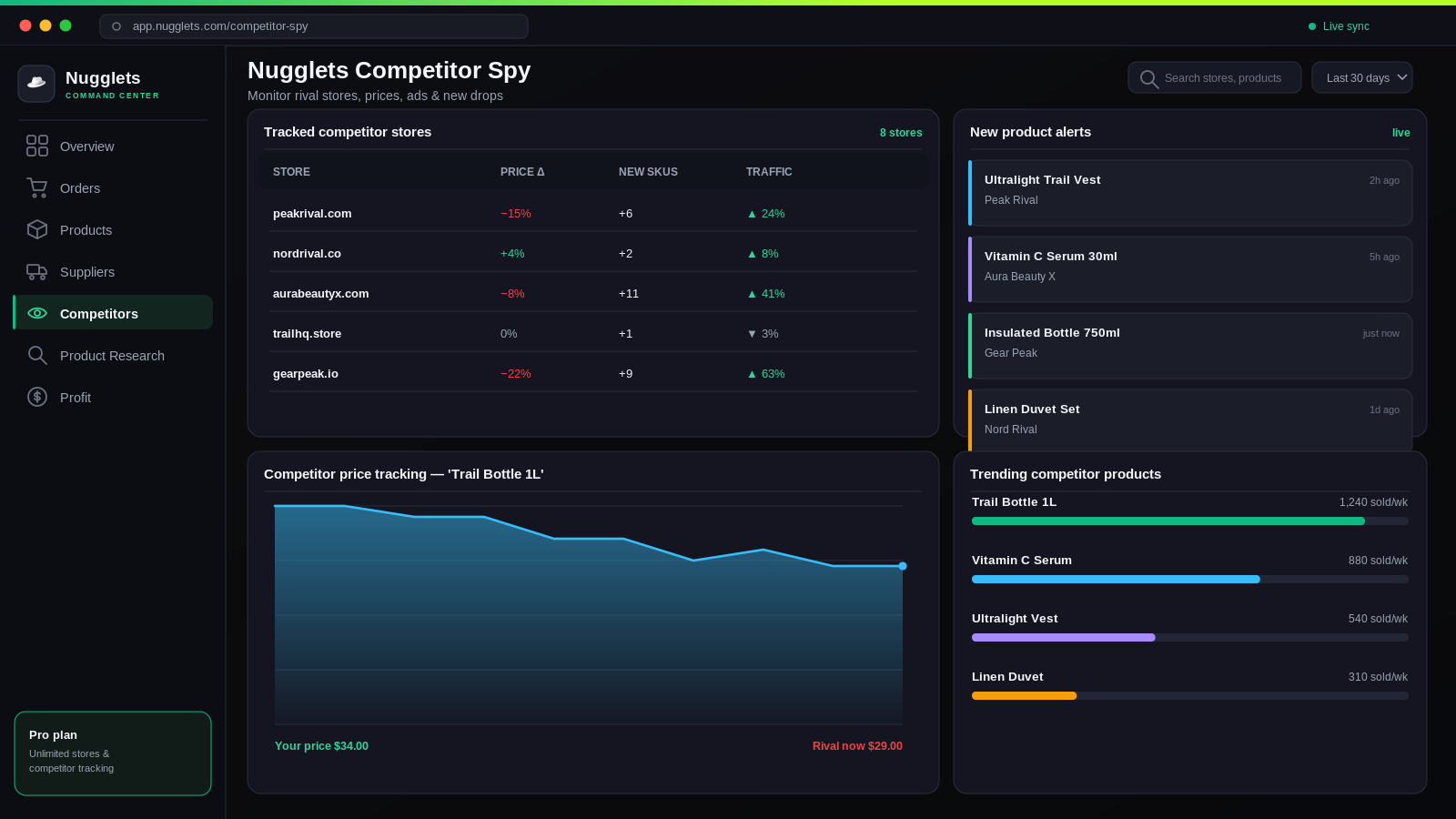1456x819 pixels.
Task: Click the Product Research magnifier icon
Action: [x=37, y=355]
